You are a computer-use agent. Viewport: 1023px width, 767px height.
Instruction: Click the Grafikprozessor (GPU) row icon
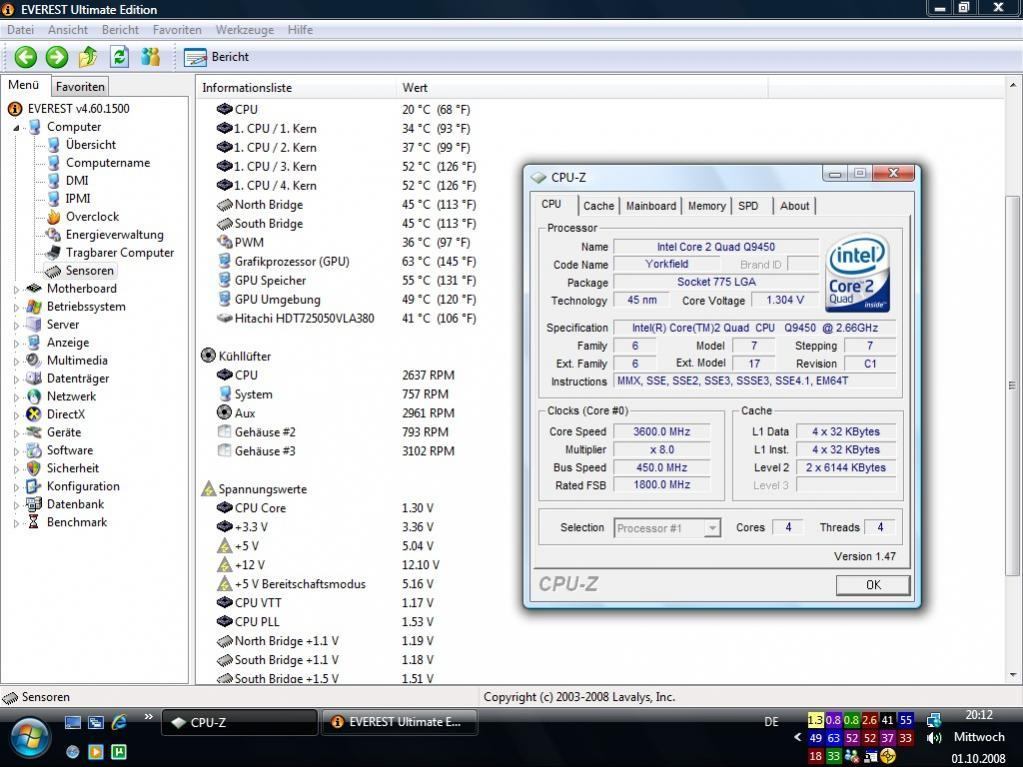224,262
